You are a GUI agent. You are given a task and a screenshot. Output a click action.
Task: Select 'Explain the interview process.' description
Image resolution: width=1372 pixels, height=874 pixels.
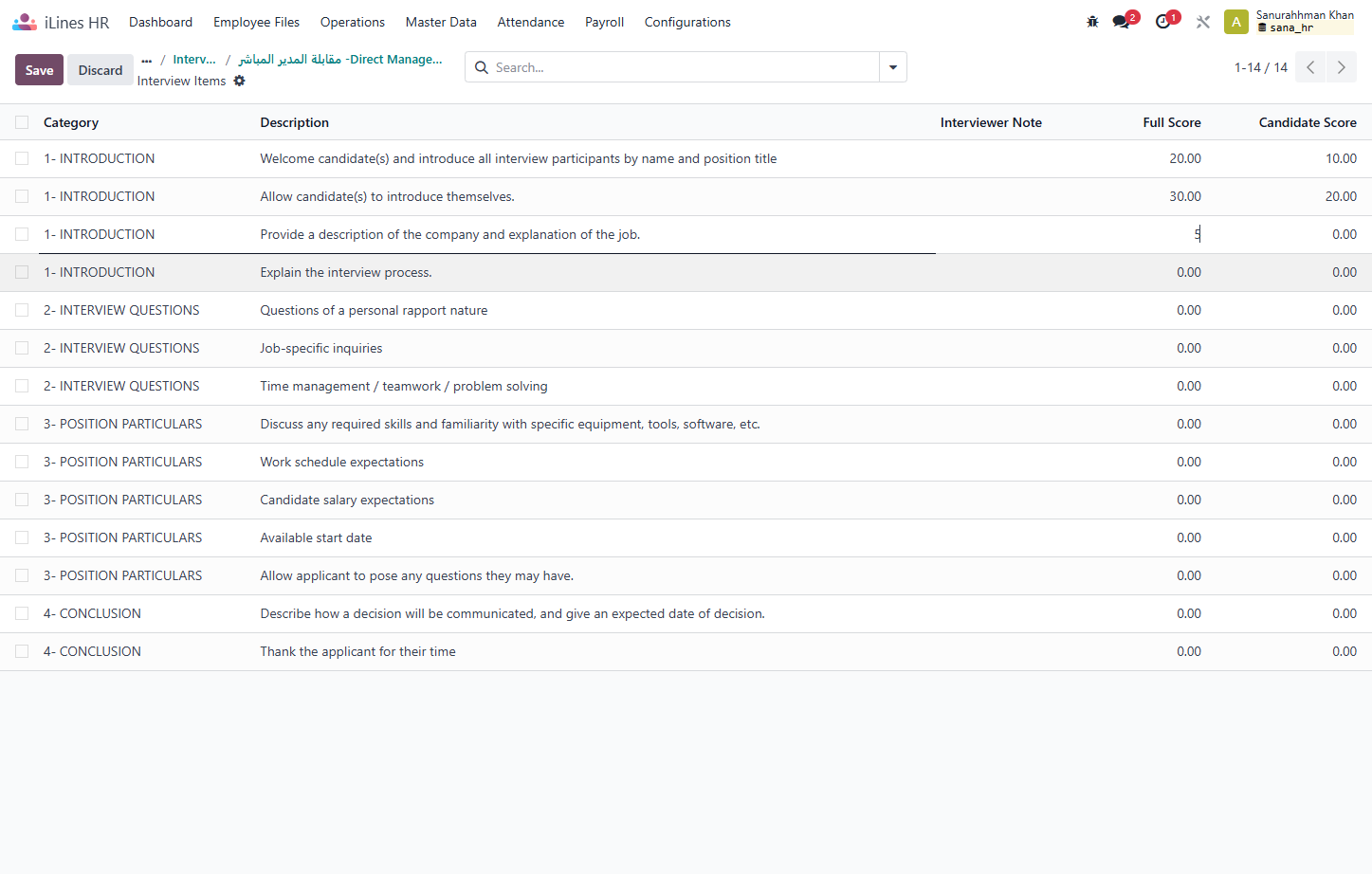point(346,272)
